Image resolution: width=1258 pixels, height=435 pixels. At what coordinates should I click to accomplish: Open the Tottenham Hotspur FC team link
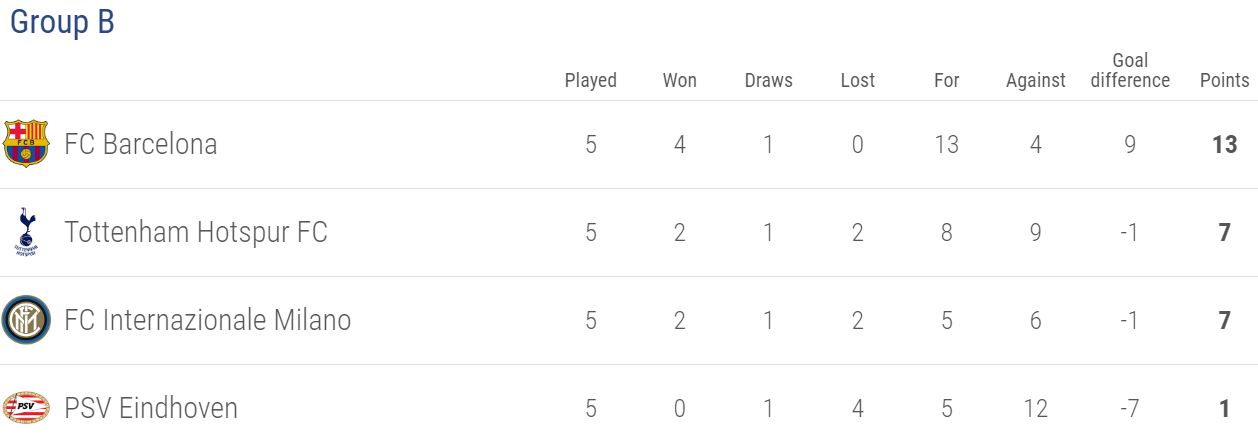(x=196, y=232)
